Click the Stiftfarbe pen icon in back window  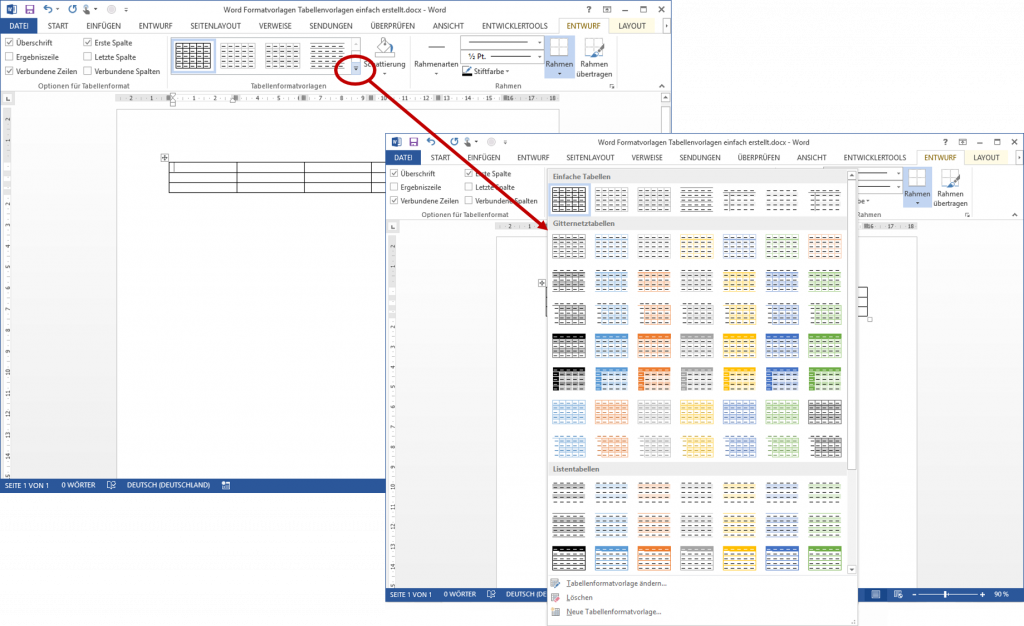click(x=467, y=71)
